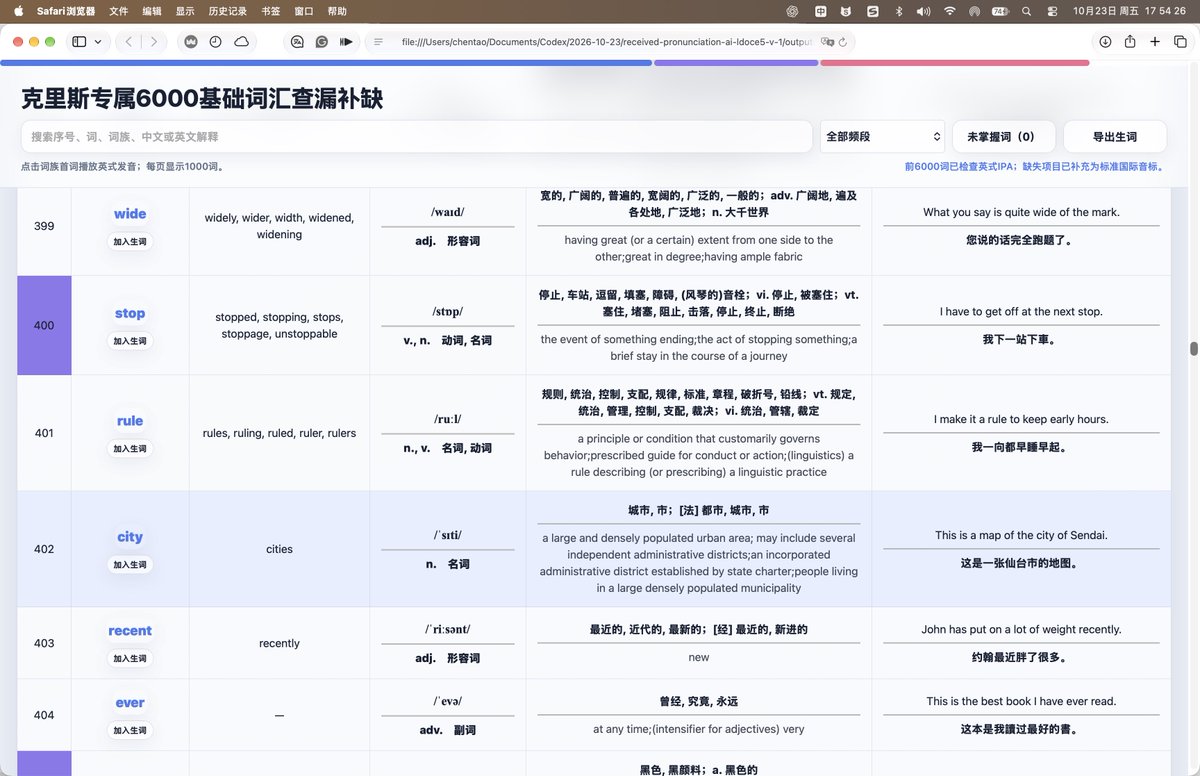Click the sentence about the city of Sendai

point(1021,535)
